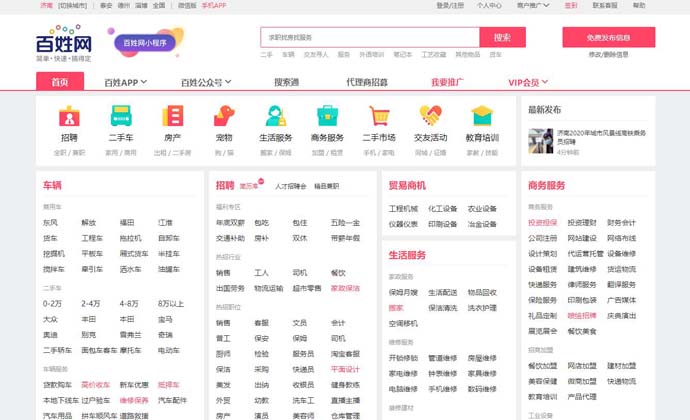Click the 挖掘机 link
The image size is (690, 420).
tap(54, 254)
